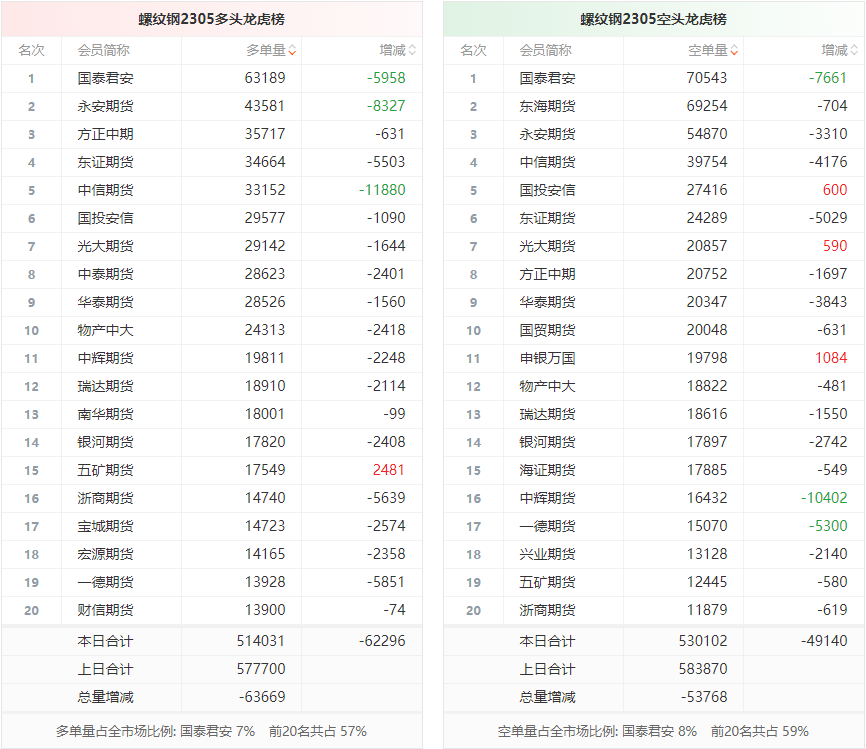The image size is (866, 749).
Task: Select 螺纹钢2305多头龙虎榜 title tab
Action: point(211,19)
